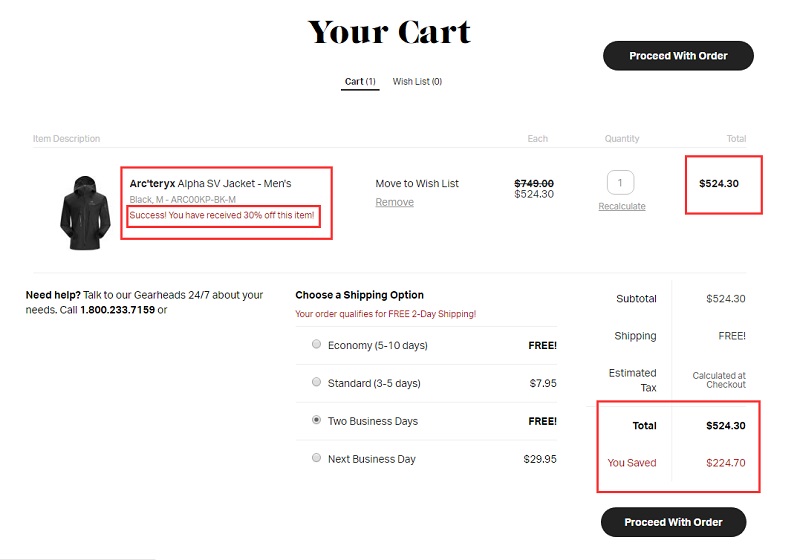The image size is (800, 560).
Task: Click the 30% off success message
Action: tap(222, 215)
